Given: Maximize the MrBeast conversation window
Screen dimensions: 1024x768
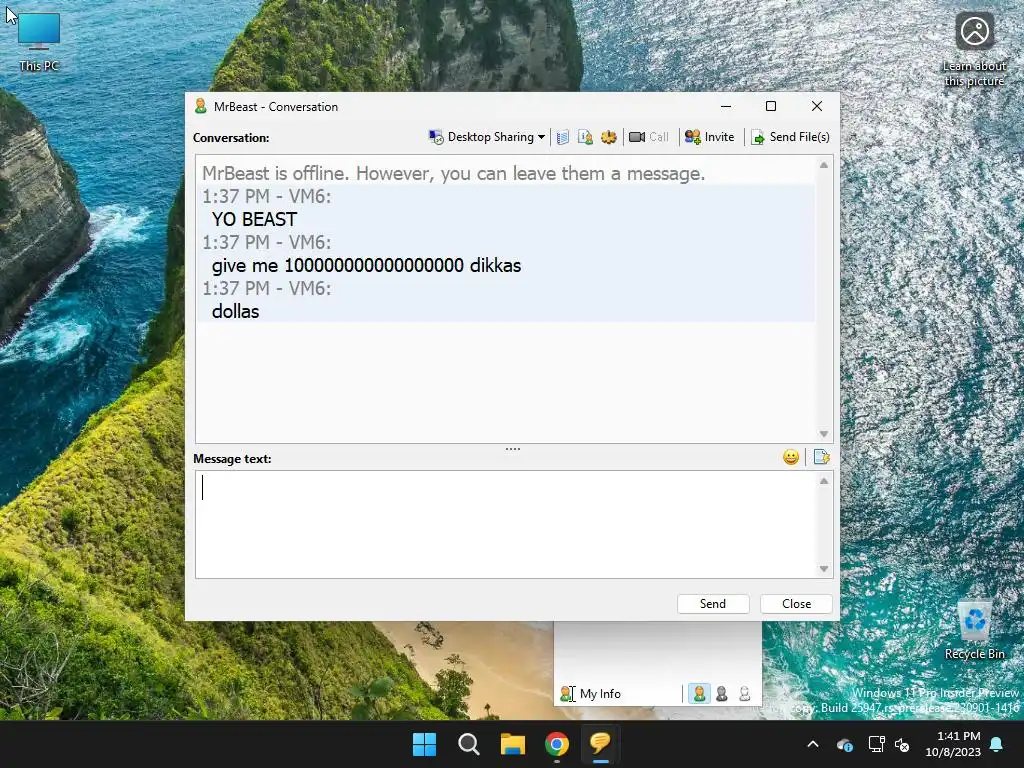Looking at the screenshot, I should pos(771,106).
